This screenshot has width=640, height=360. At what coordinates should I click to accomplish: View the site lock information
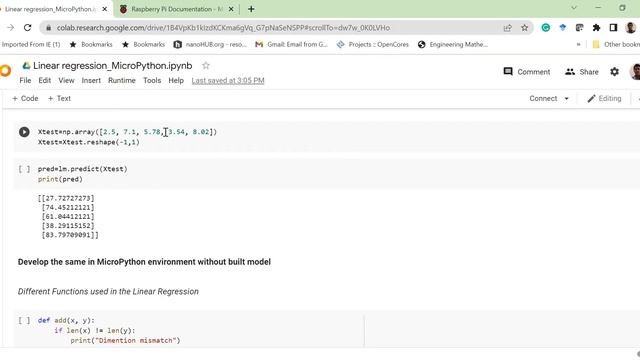tap(49, 28)
